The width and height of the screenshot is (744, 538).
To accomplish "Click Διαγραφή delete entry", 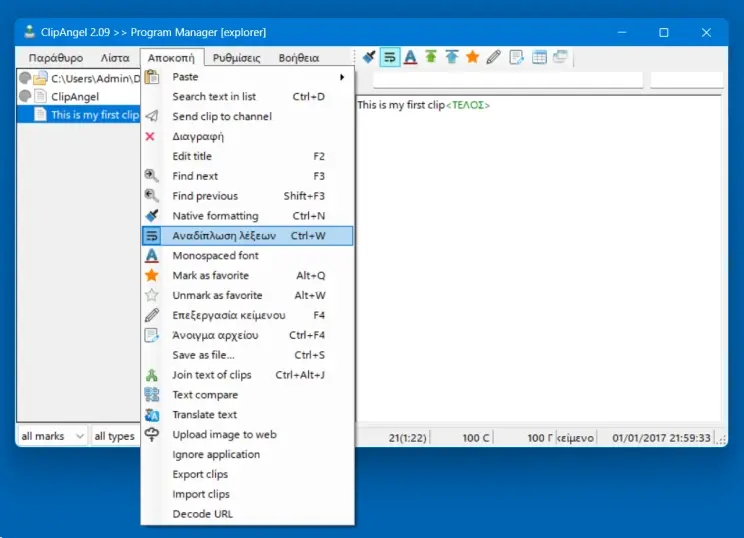I will pyautogui.click(x=248, y=136).
